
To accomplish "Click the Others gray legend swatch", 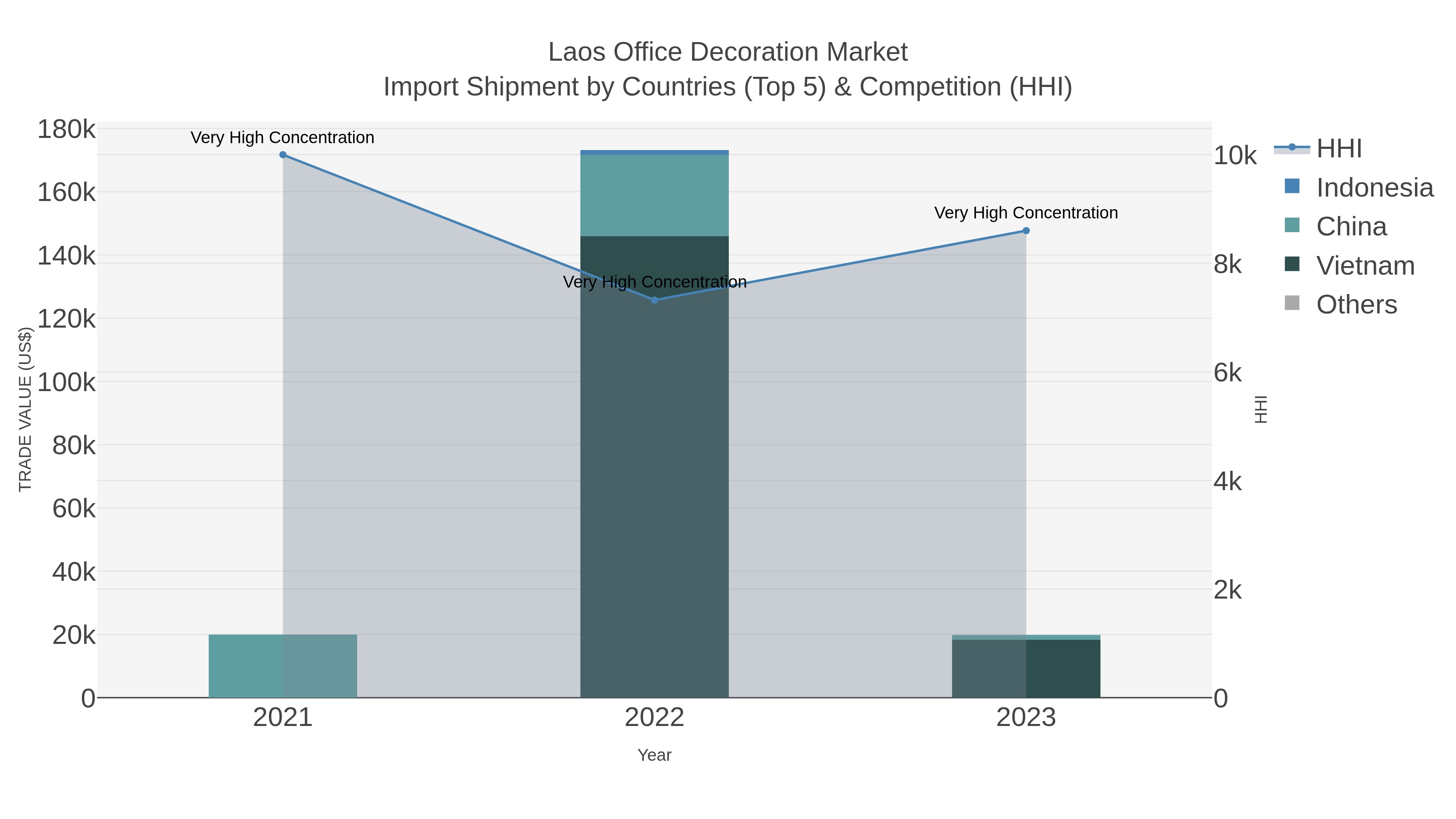I will point(1292,303).
